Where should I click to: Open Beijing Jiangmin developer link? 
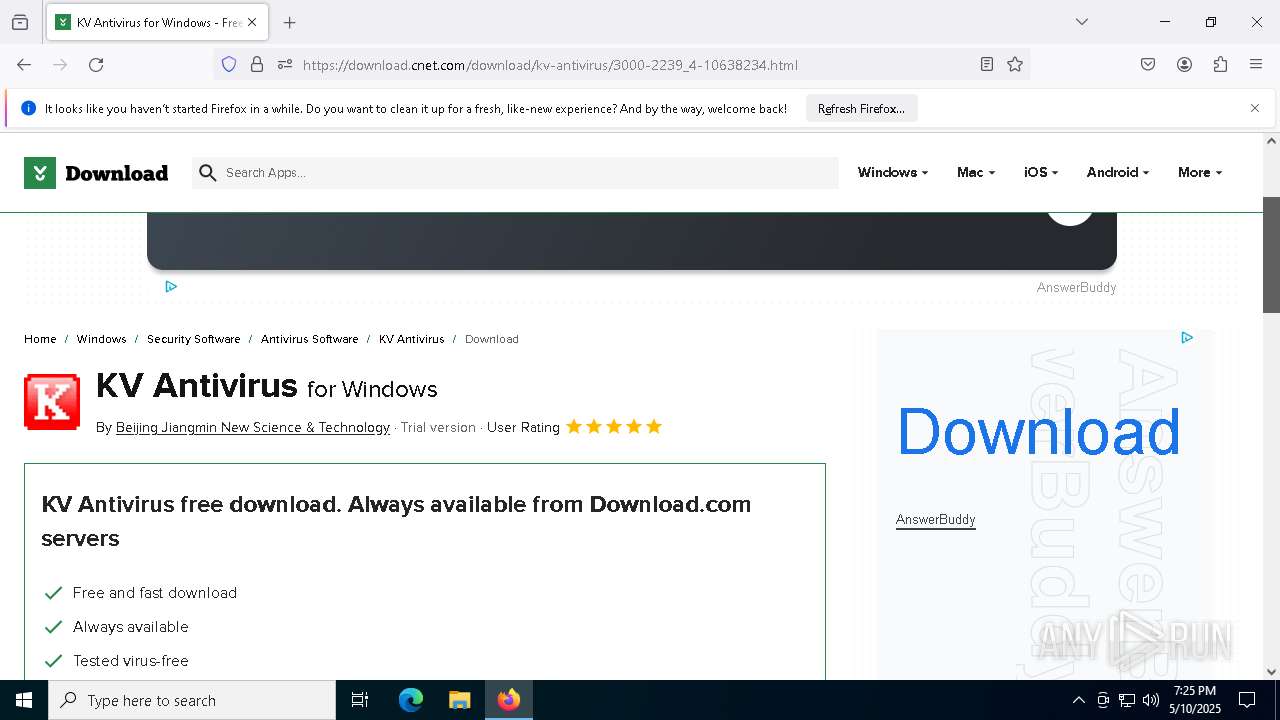point(253,427)
